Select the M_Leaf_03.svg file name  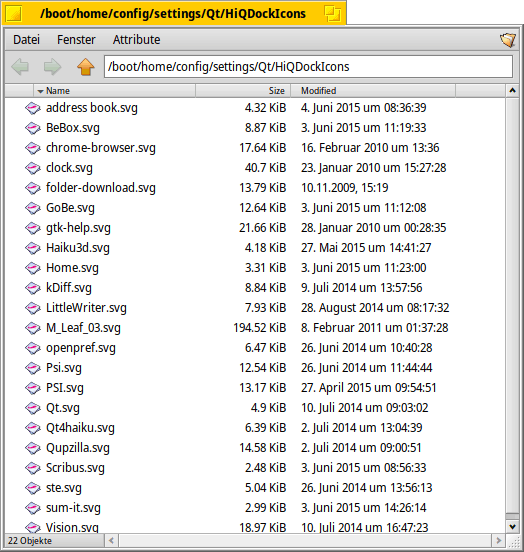tap(83, 328)
